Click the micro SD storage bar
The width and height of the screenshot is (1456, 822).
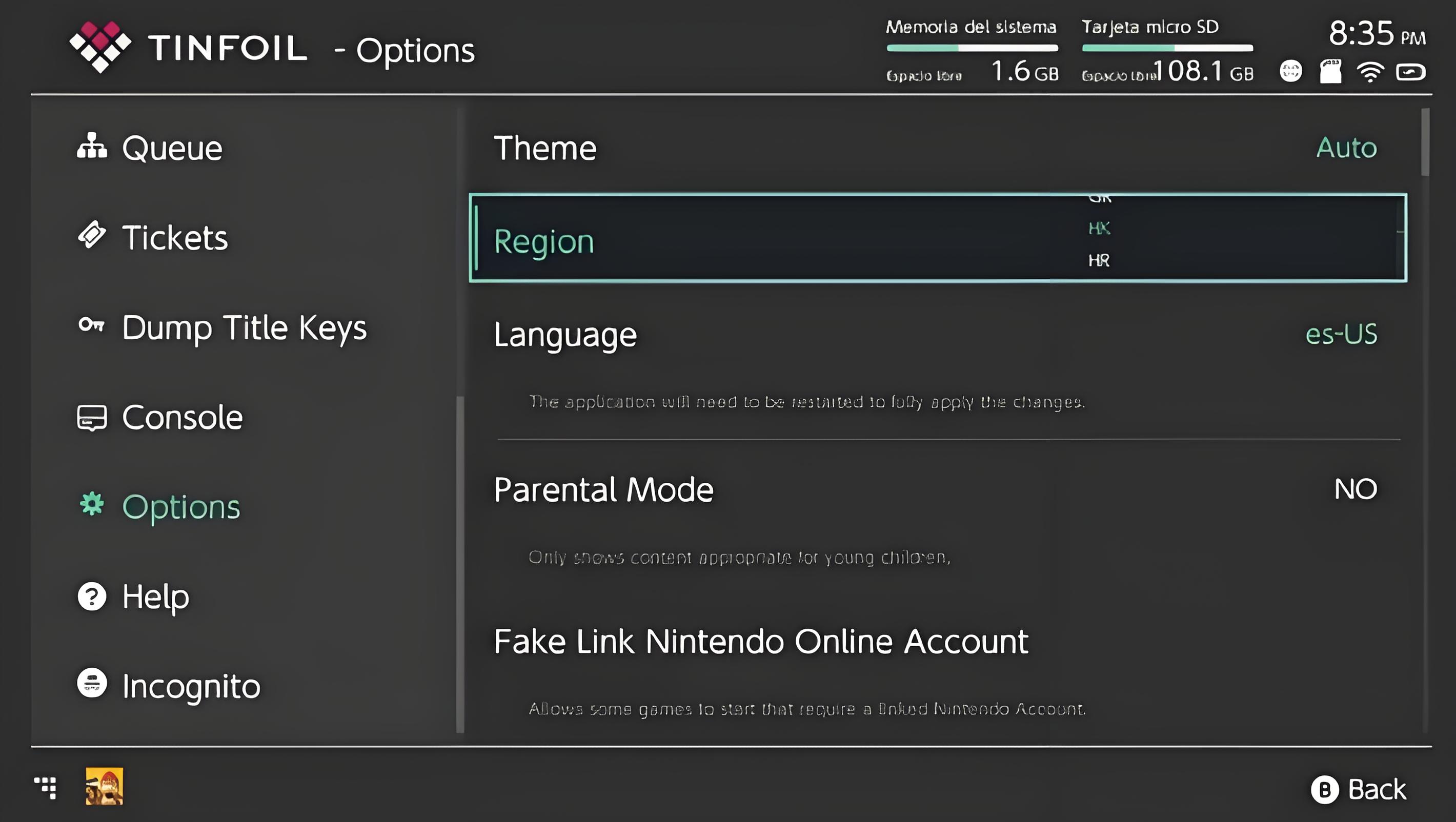1167,48
